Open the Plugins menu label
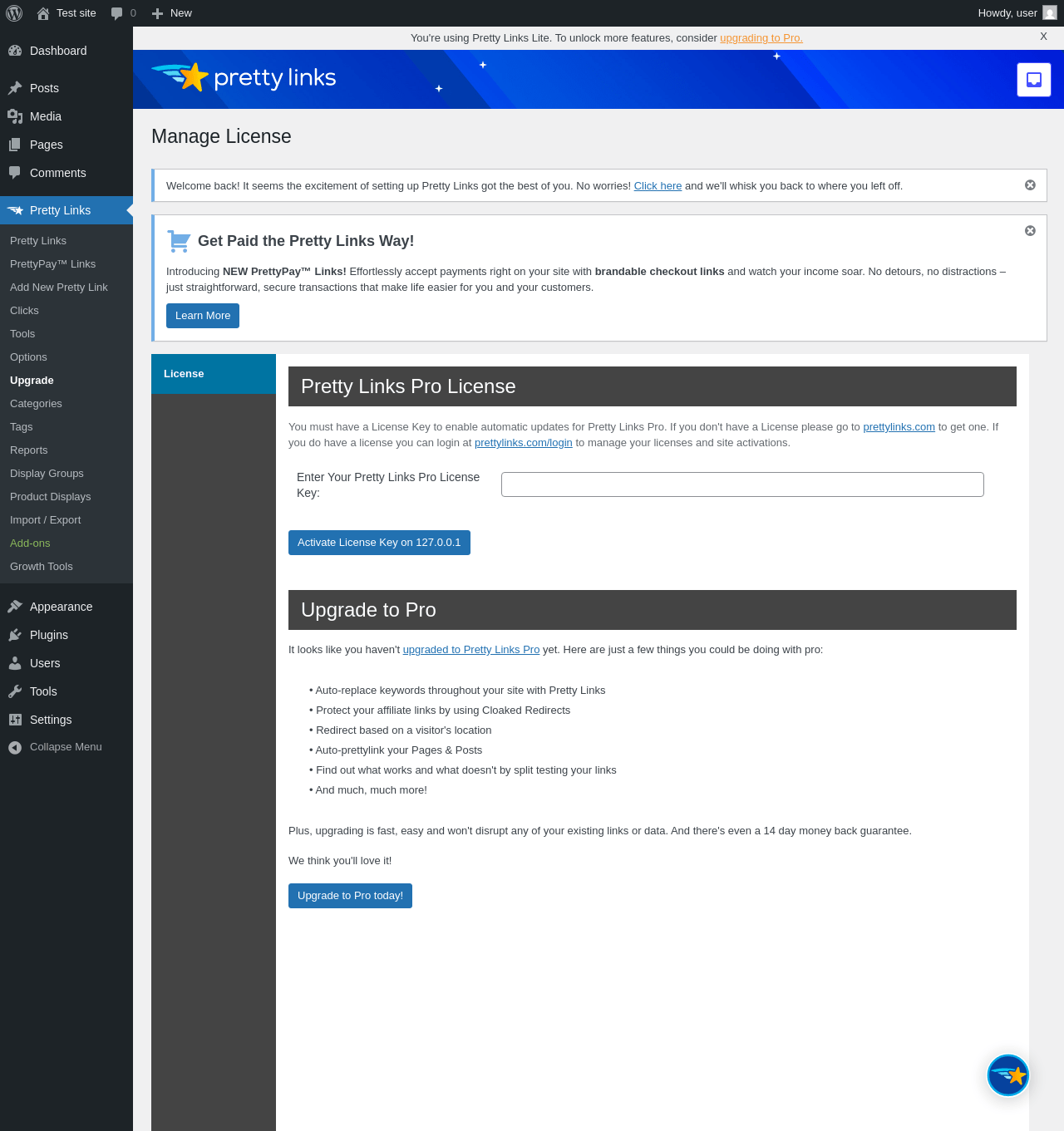Screen dimensions: 1064x1131 pos(49,635)
